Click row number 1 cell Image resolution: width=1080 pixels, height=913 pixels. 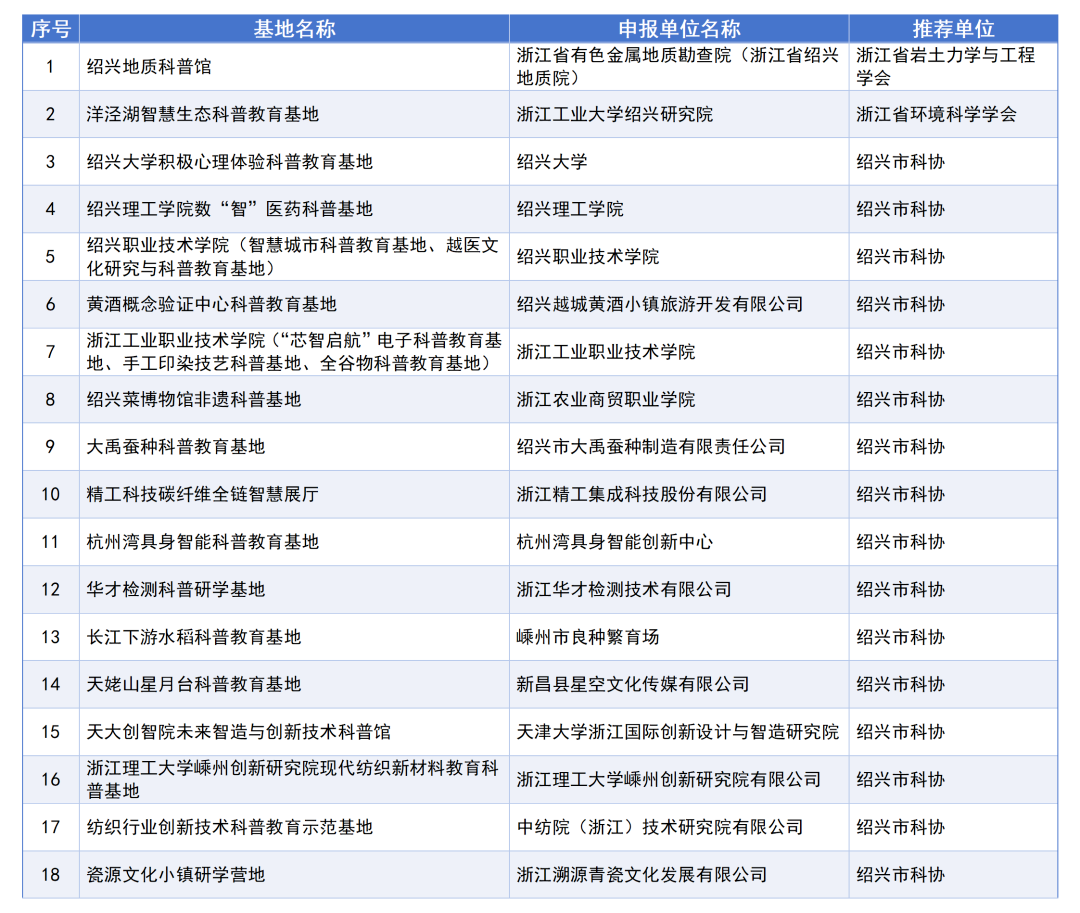point(51,67)
